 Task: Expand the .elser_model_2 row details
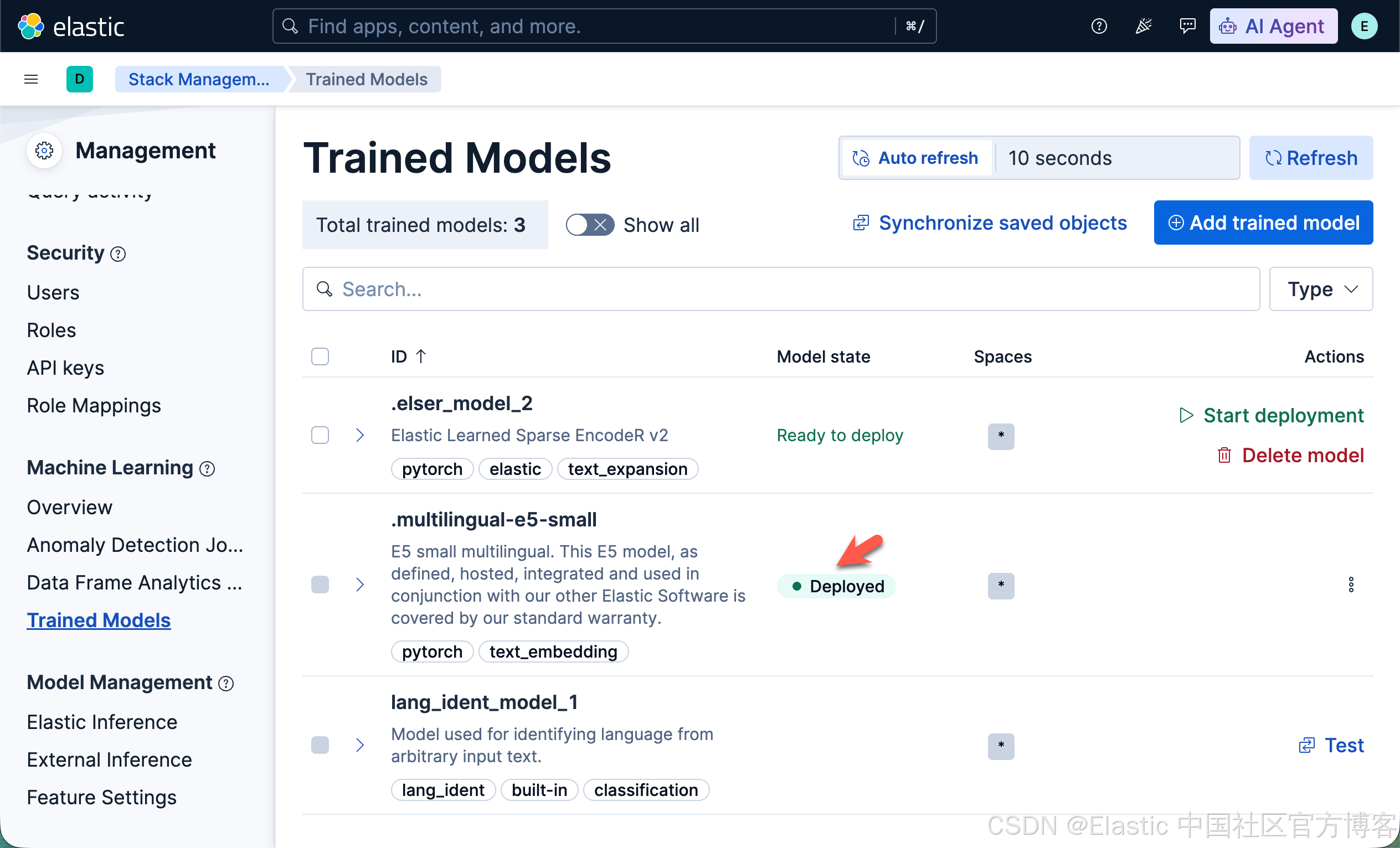tap(359, 435)
